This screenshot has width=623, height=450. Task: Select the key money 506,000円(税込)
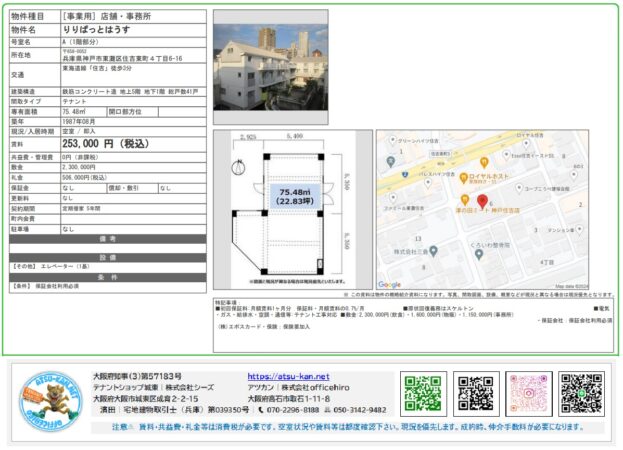tap(84, 178)
